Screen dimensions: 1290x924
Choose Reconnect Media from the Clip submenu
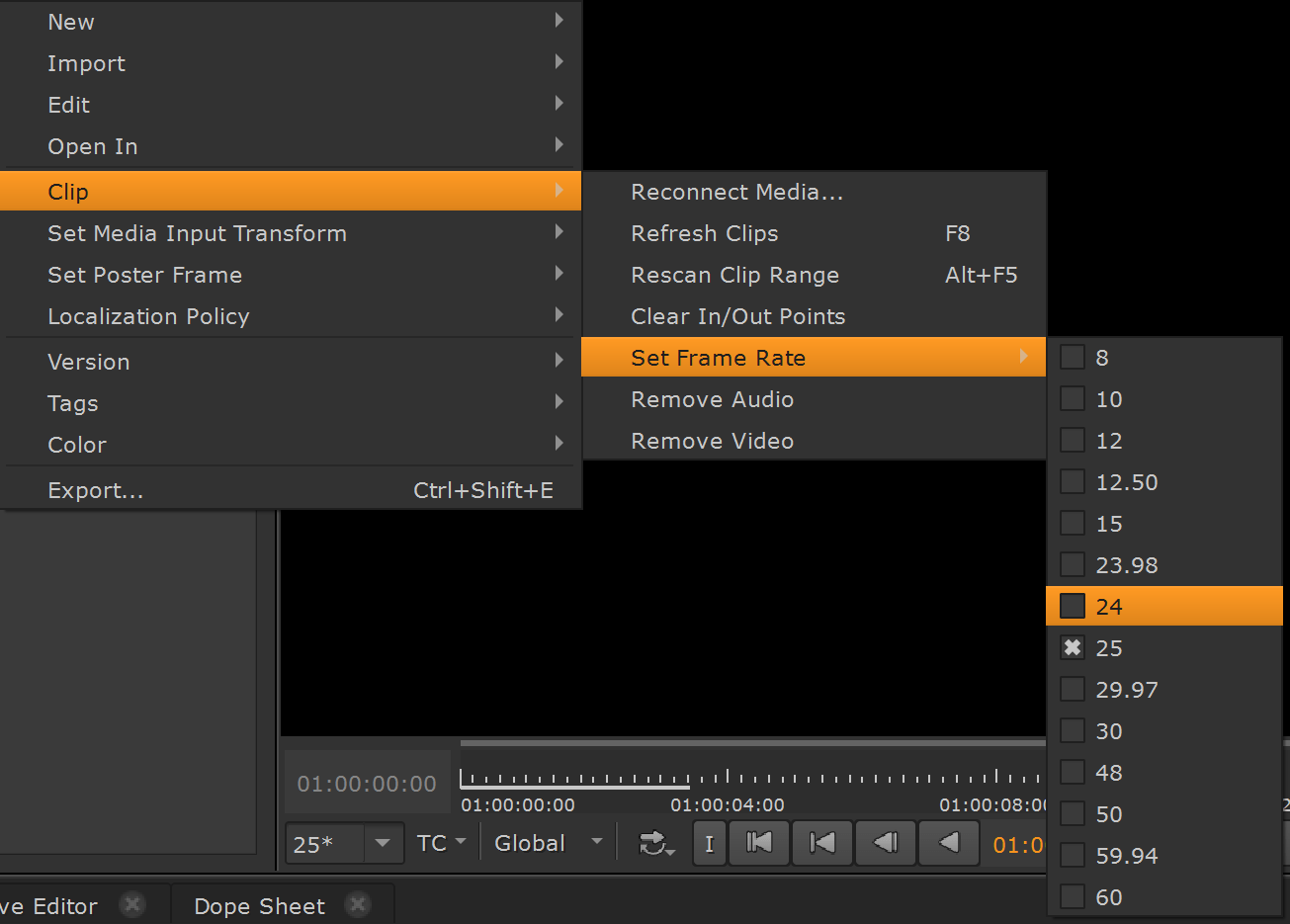(736, 192)
